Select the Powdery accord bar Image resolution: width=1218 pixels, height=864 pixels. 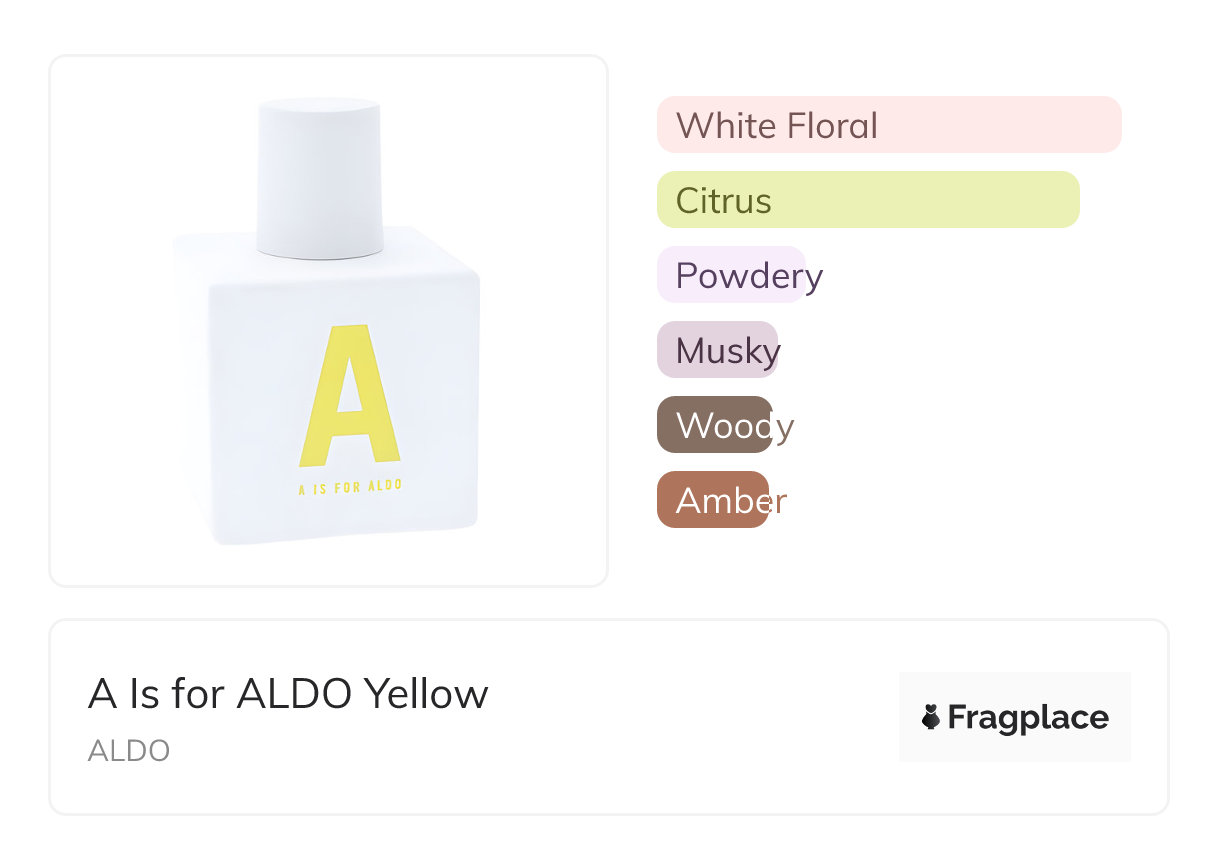coord(732,275)
